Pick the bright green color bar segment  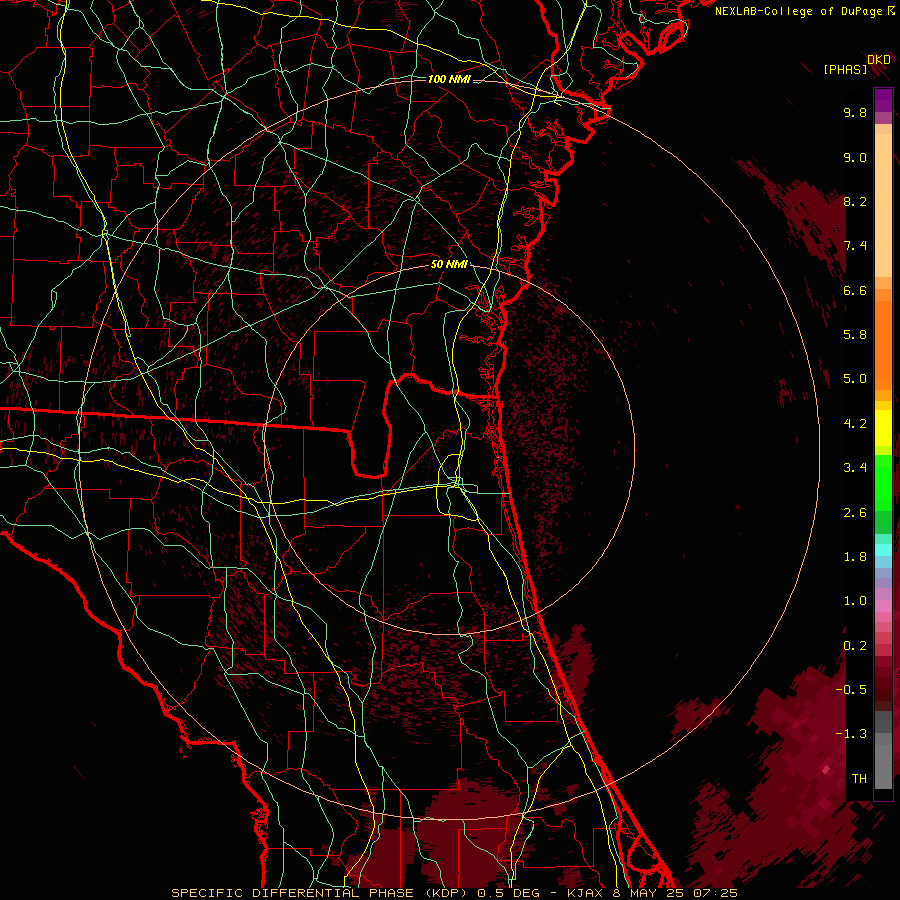tap(883, 482)
